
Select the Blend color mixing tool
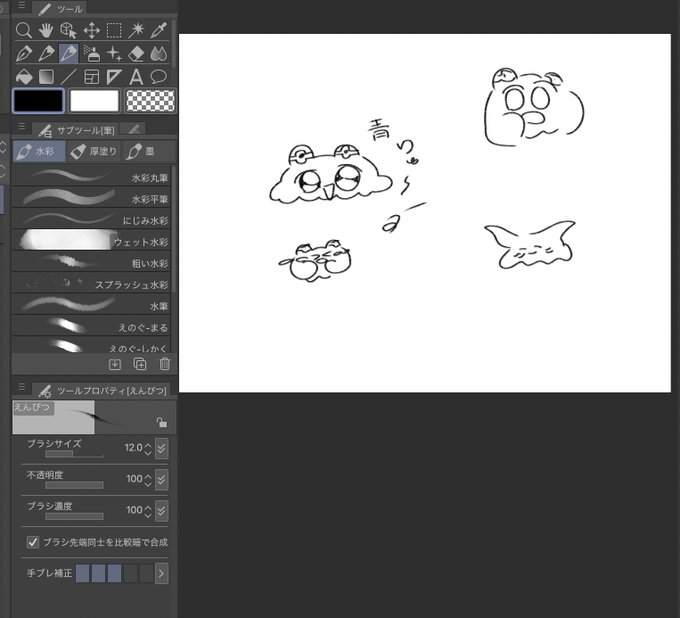point(159,53)
